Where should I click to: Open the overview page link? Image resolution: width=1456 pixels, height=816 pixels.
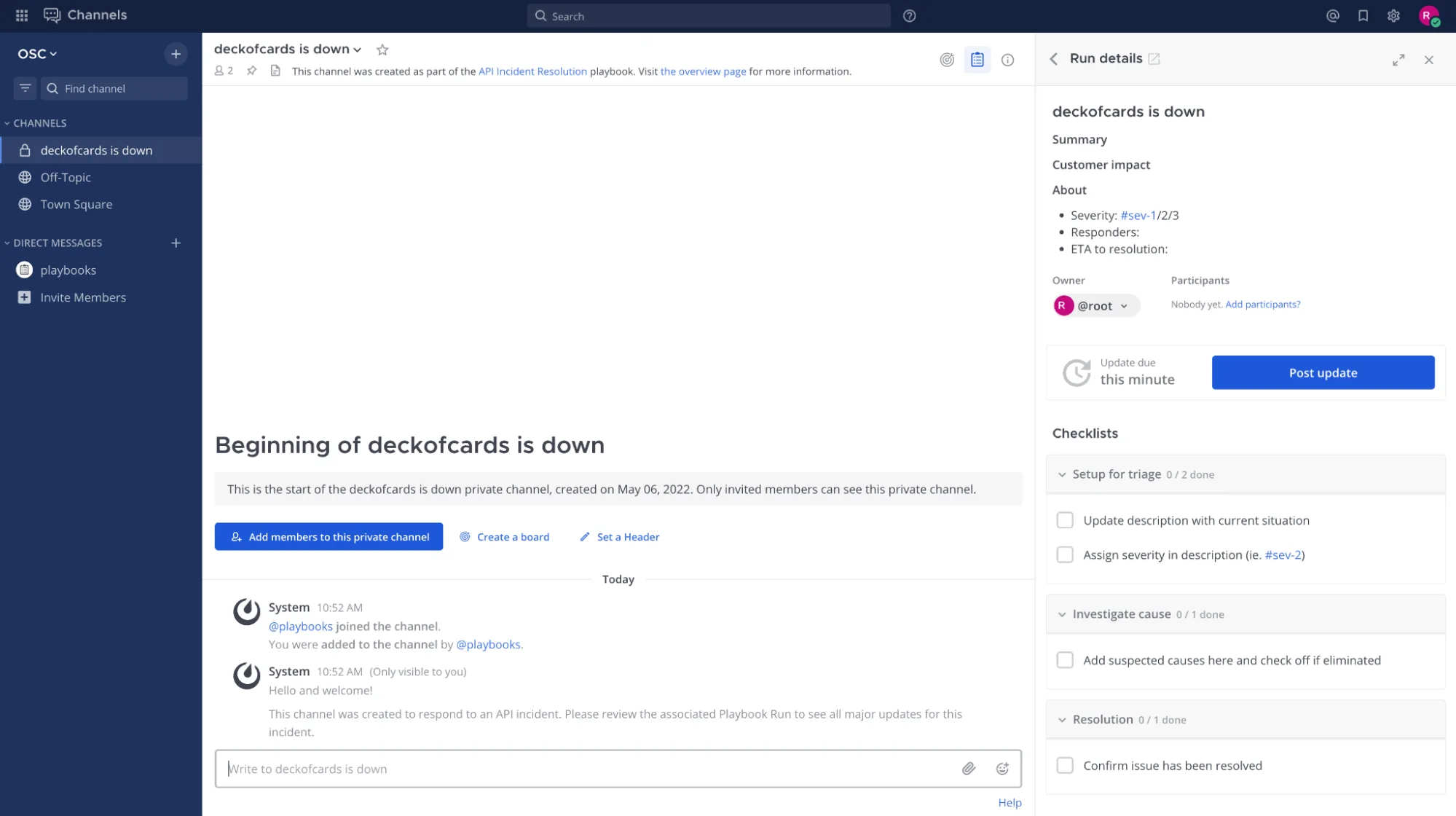[703, 71]
